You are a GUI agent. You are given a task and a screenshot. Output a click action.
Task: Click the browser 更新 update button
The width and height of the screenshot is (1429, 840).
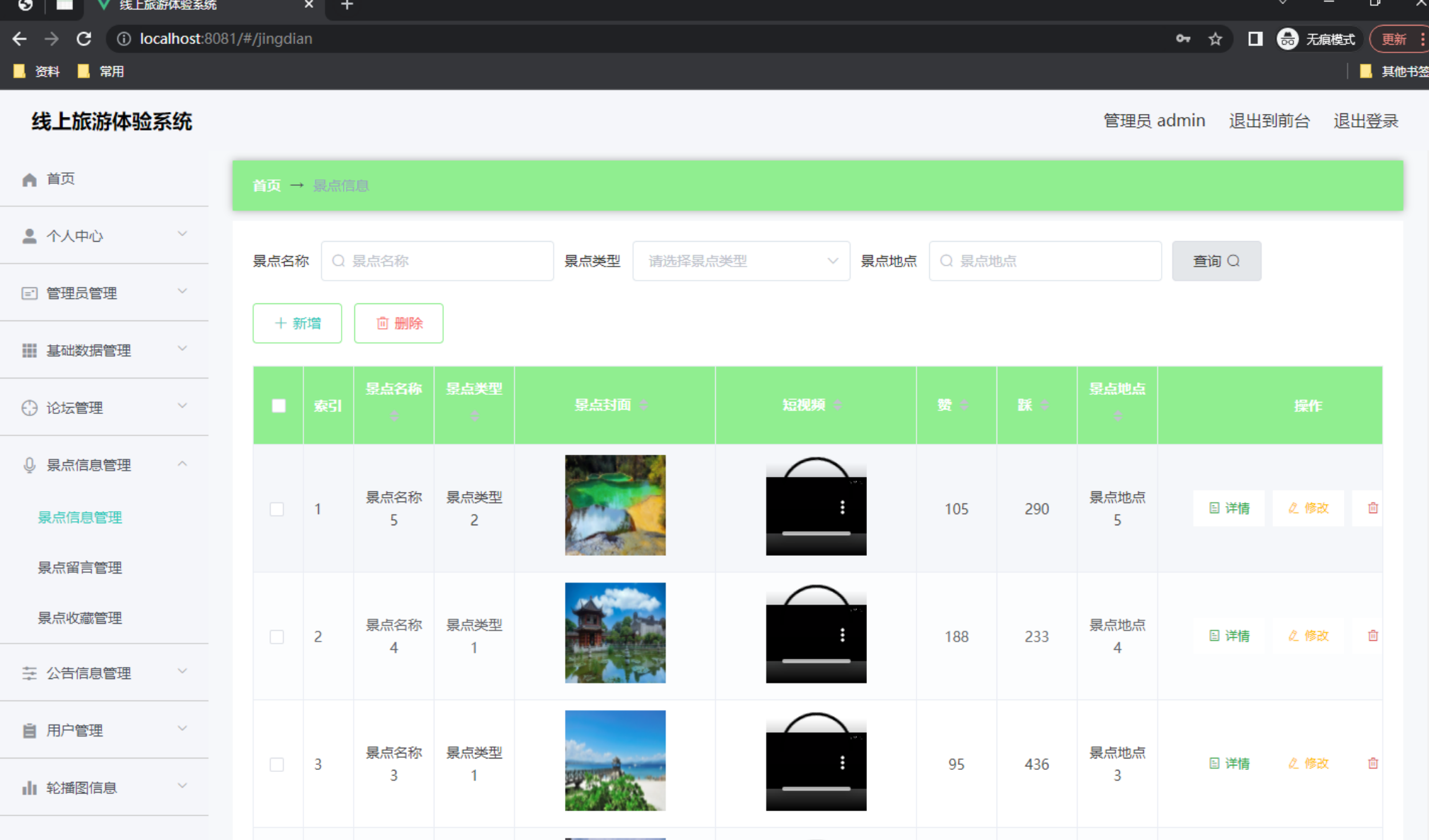click(1398, 39)
